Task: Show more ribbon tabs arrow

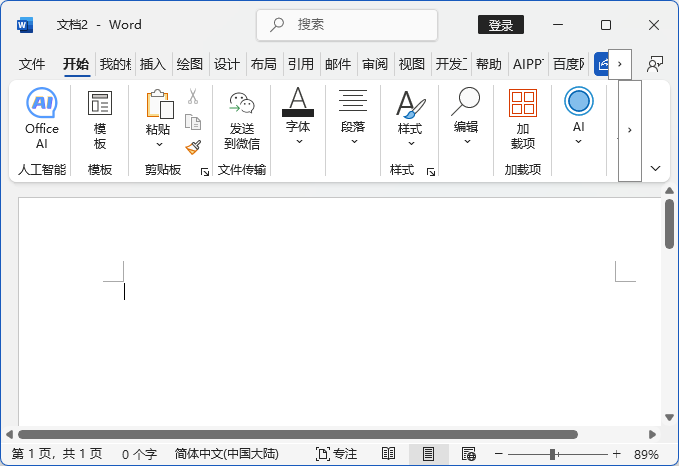Action: click(x=620, y=64)
